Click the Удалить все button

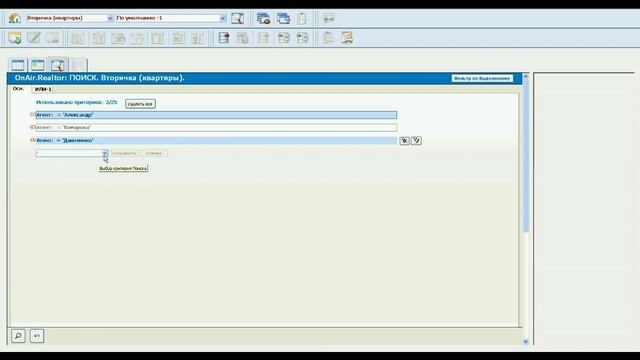140,104
